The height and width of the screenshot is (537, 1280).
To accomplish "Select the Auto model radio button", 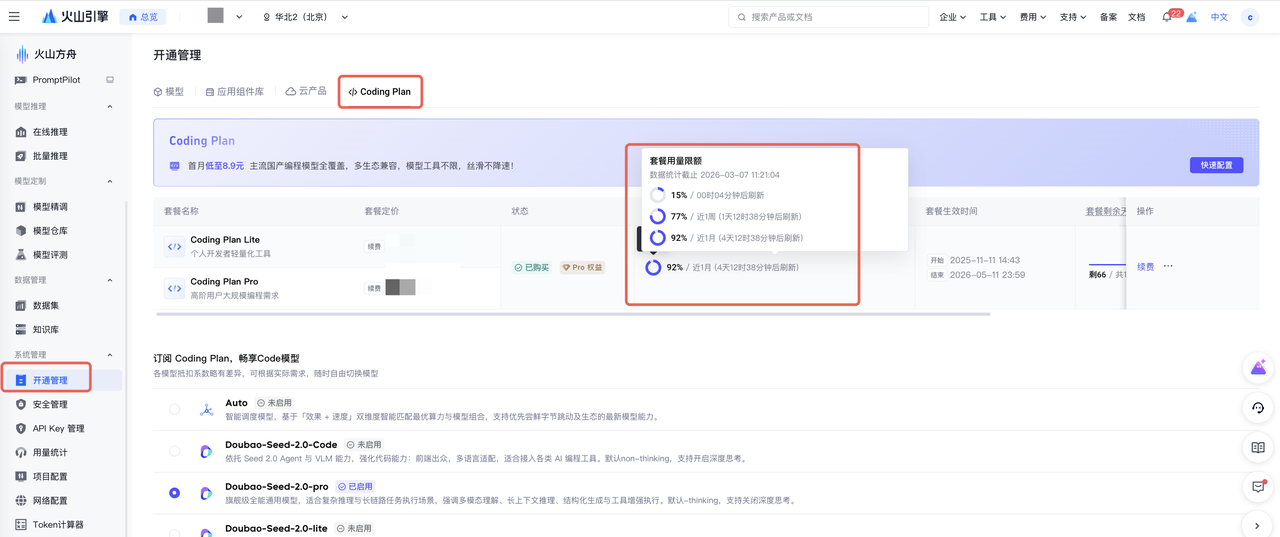I will pyautogui.click(x=175, y=409).
